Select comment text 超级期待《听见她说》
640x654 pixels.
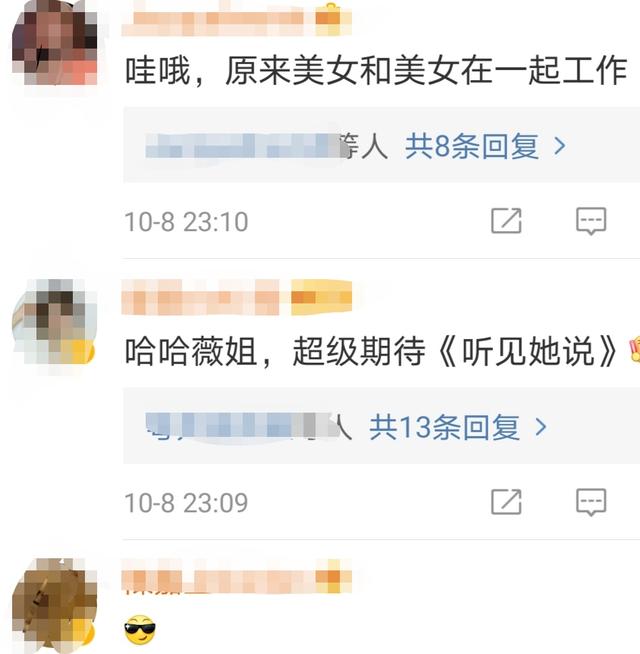(x=455, y=352)
